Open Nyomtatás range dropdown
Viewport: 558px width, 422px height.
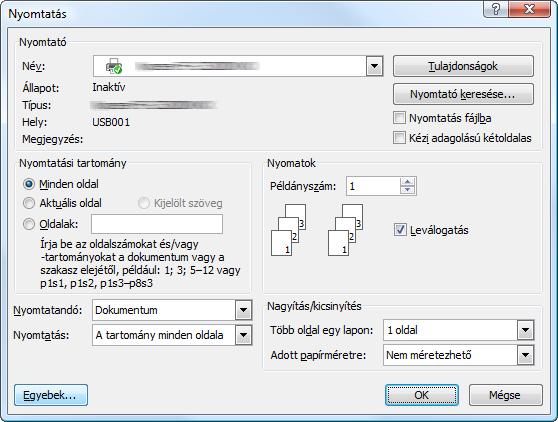click(243, 335)
